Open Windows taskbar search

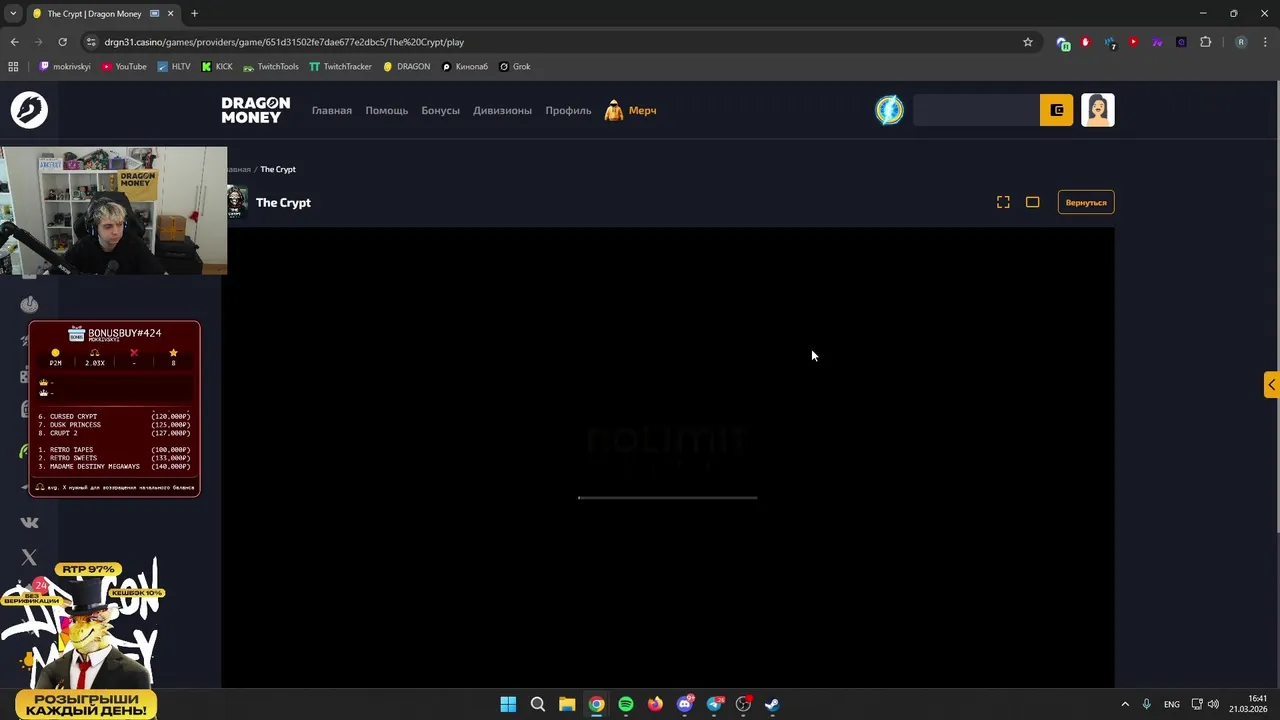(x=537, y=704)
